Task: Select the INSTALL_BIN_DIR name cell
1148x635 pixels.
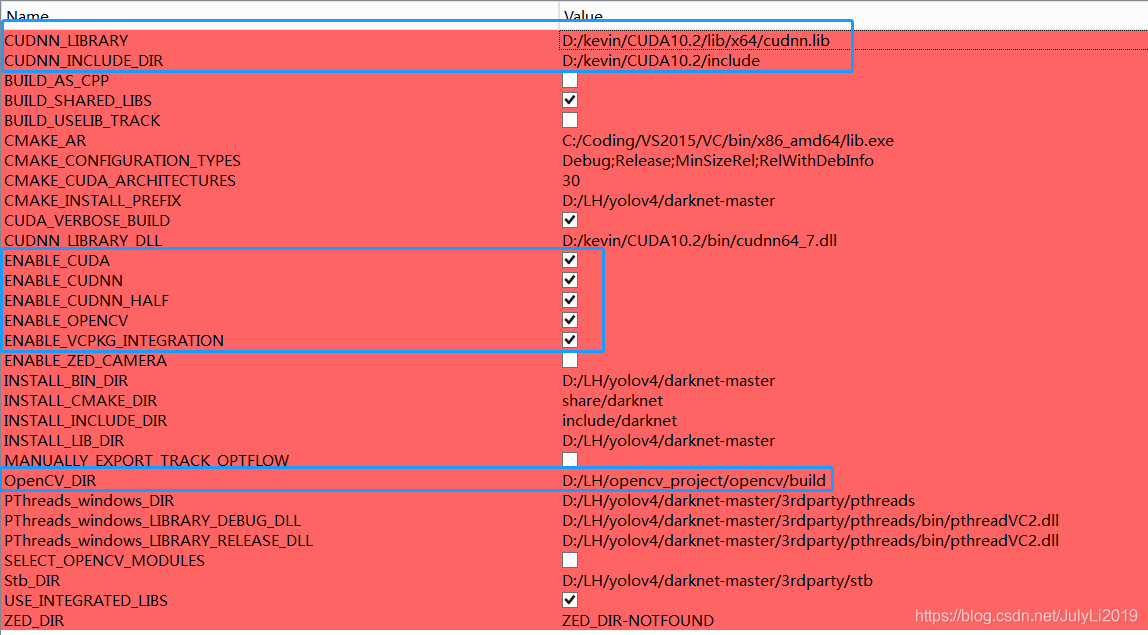Action: point(67,380)
